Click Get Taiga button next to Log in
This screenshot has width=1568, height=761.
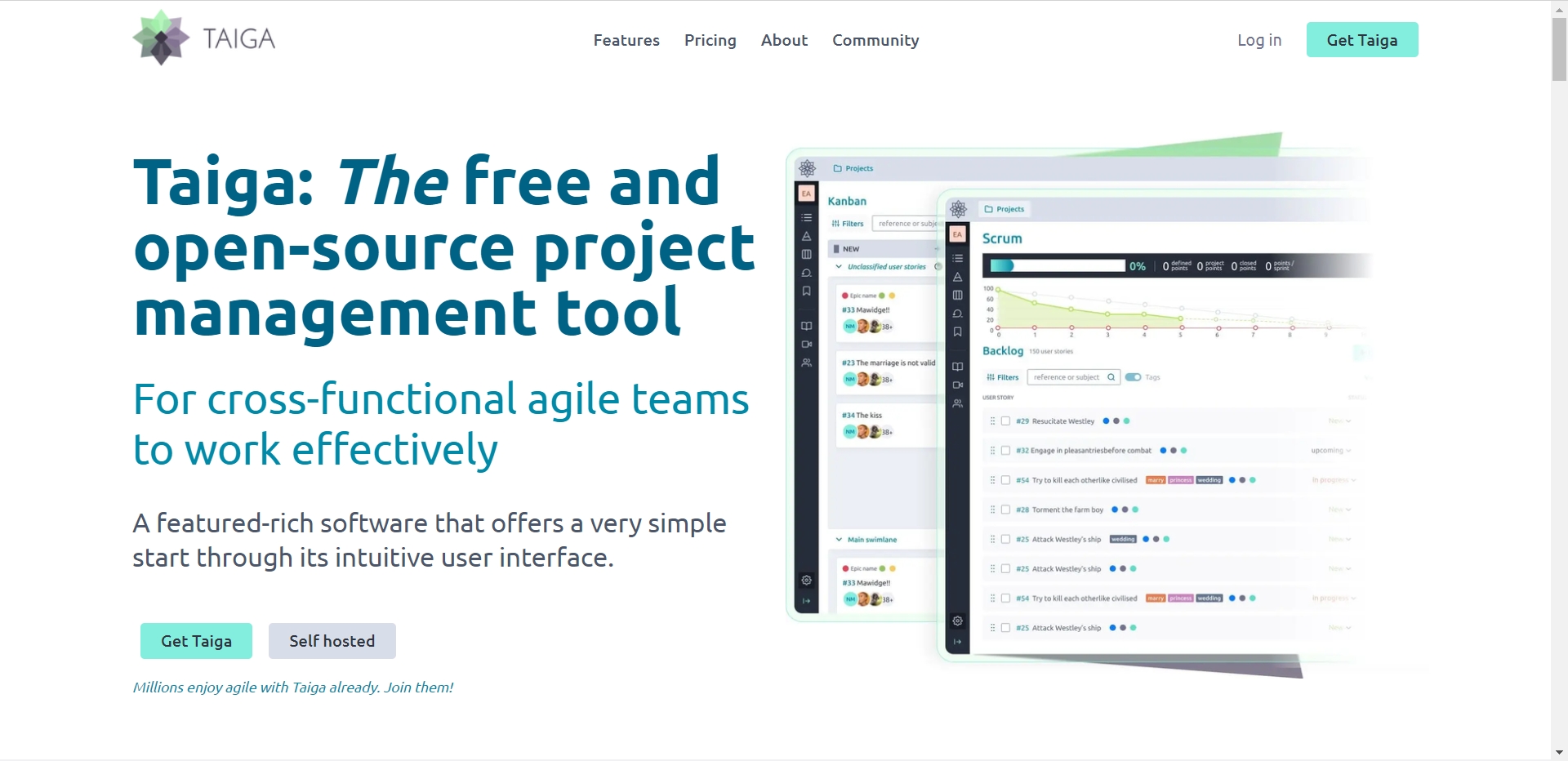(1362, 40)
